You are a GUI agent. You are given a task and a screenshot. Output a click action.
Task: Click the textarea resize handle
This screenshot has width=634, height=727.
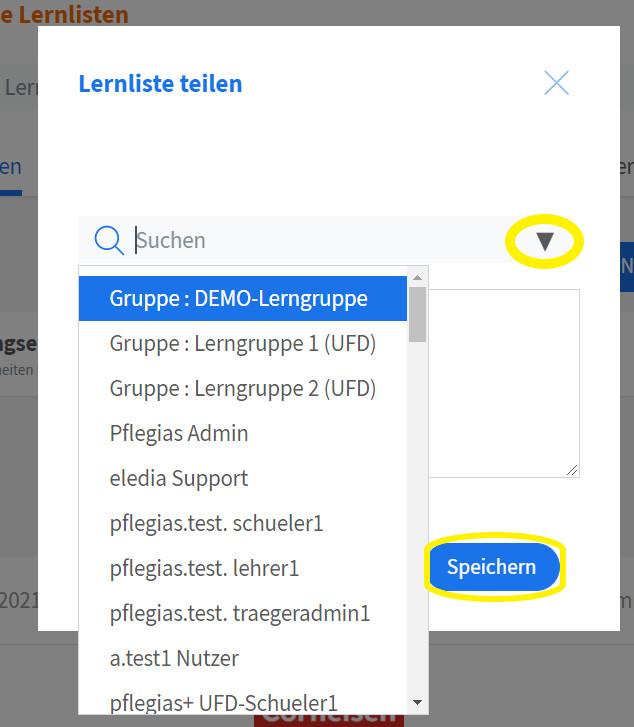573,470
